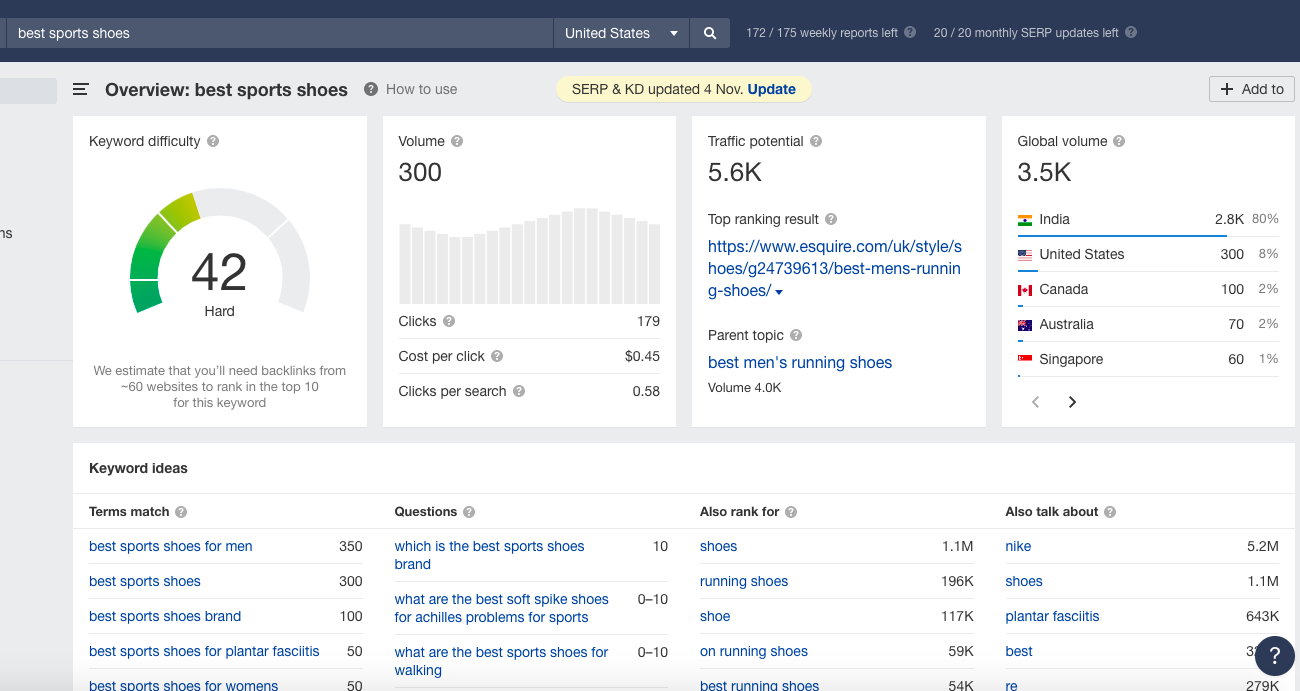Click the help icon next to Terms match

click(x=181, y=512)
